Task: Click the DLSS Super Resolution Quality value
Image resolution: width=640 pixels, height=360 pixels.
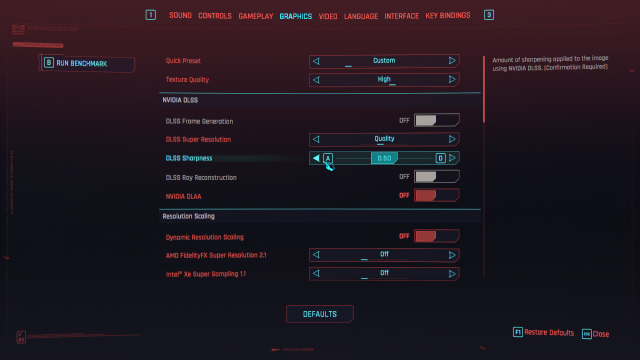Action: pos(384,139)
